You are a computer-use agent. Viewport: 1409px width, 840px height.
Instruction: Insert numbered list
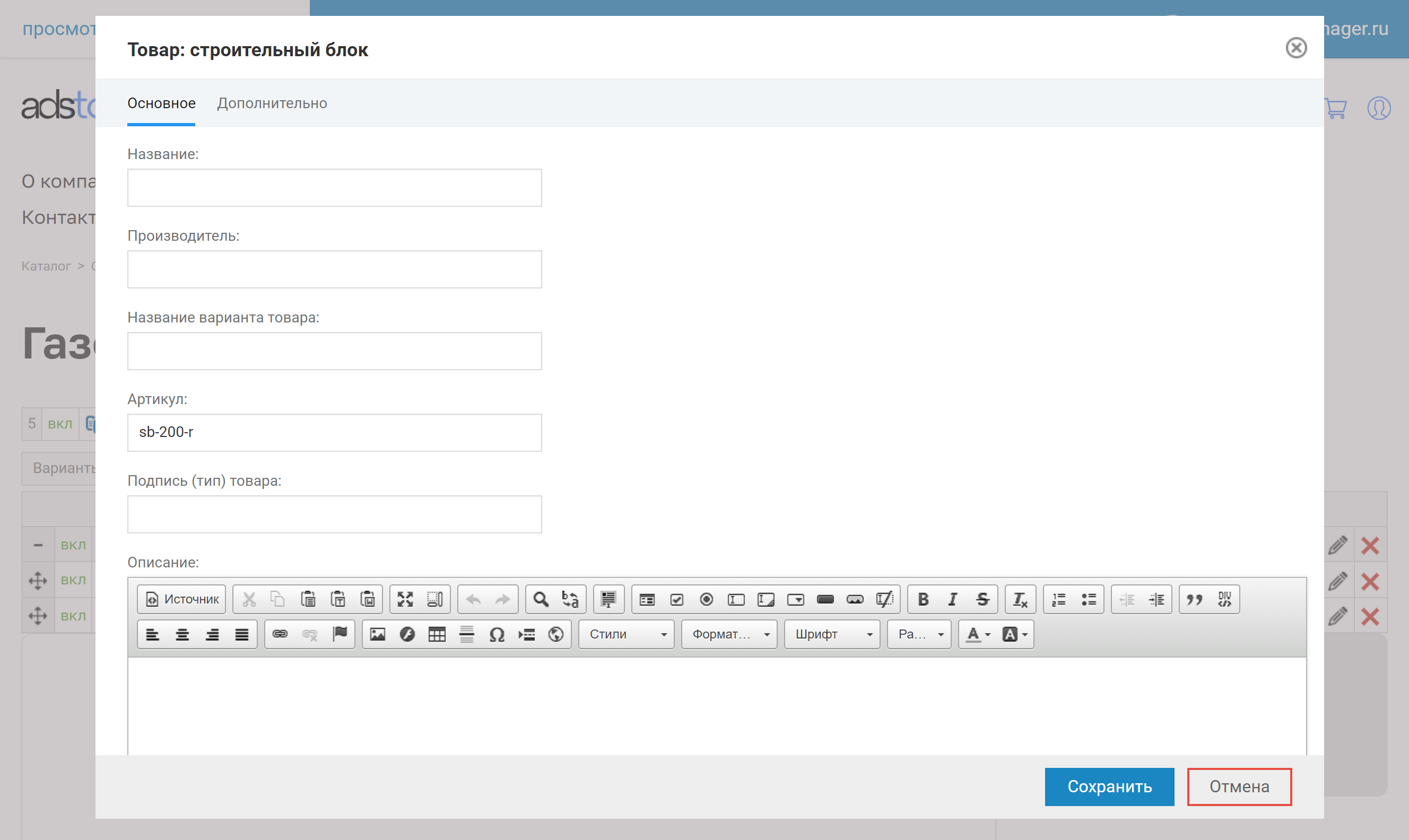[1058, 599]
